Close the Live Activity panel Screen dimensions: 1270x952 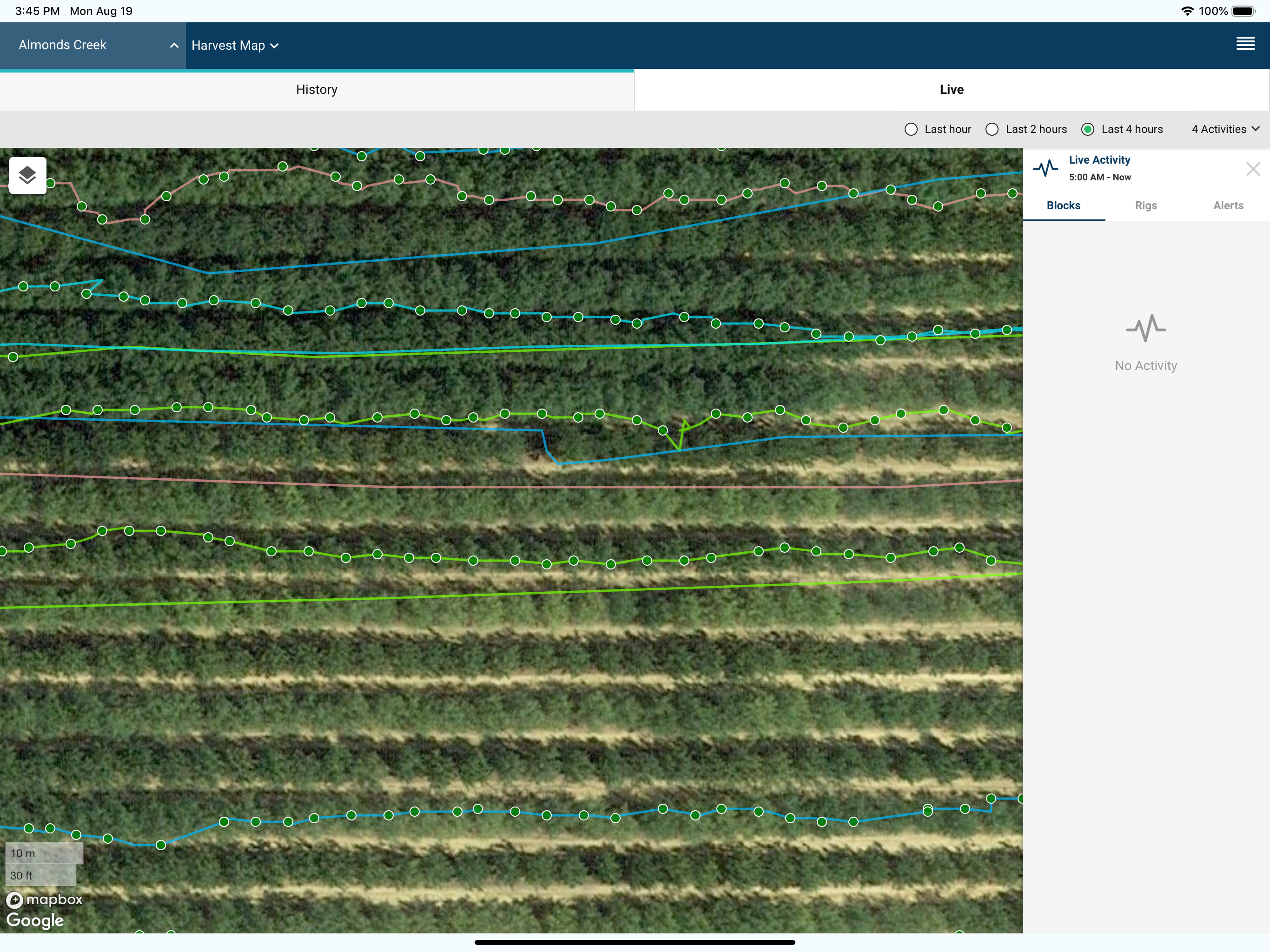[x=1253, y=169]
